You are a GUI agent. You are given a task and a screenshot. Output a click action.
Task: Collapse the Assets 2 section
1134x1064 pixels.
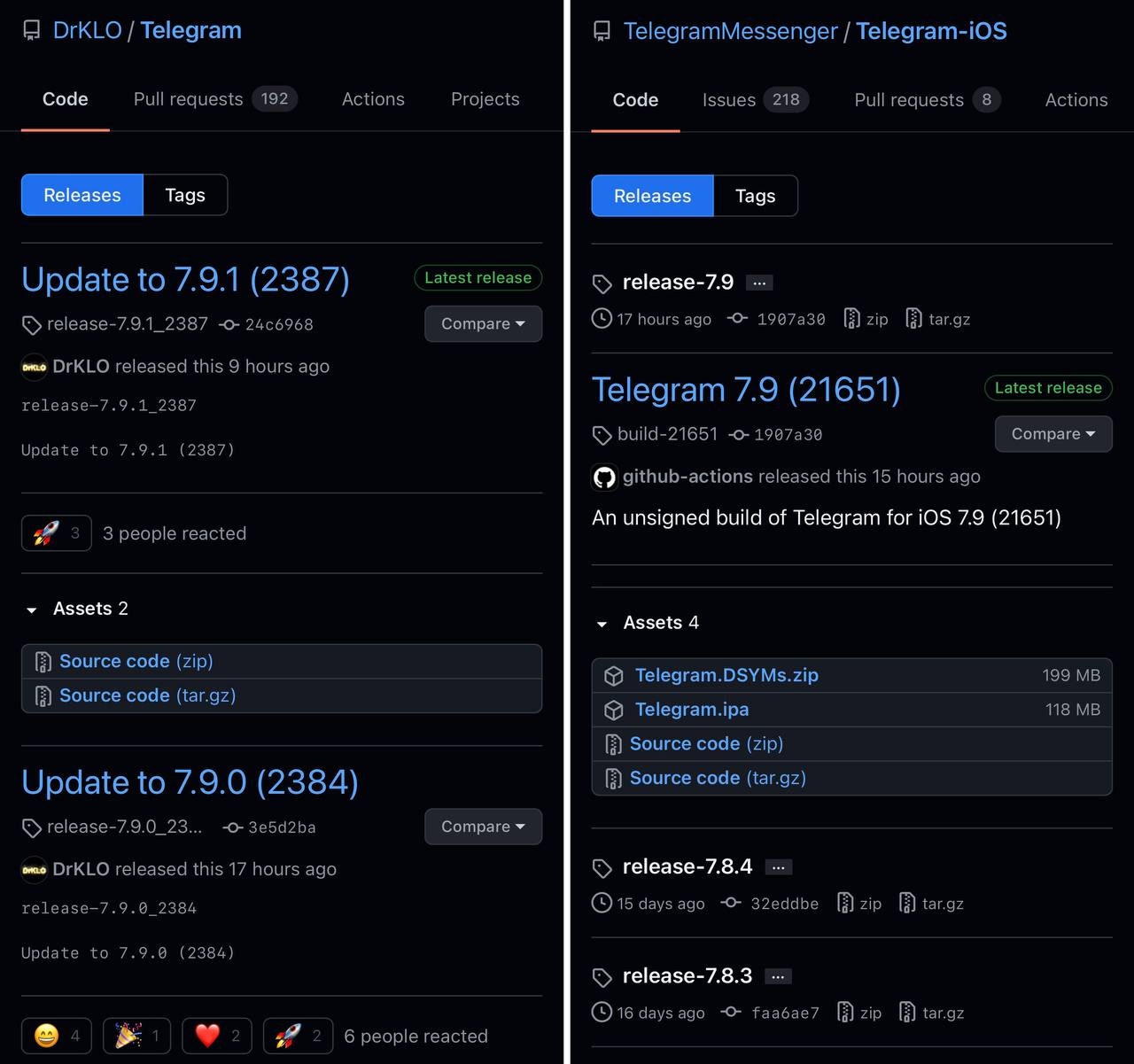(77, 609)
